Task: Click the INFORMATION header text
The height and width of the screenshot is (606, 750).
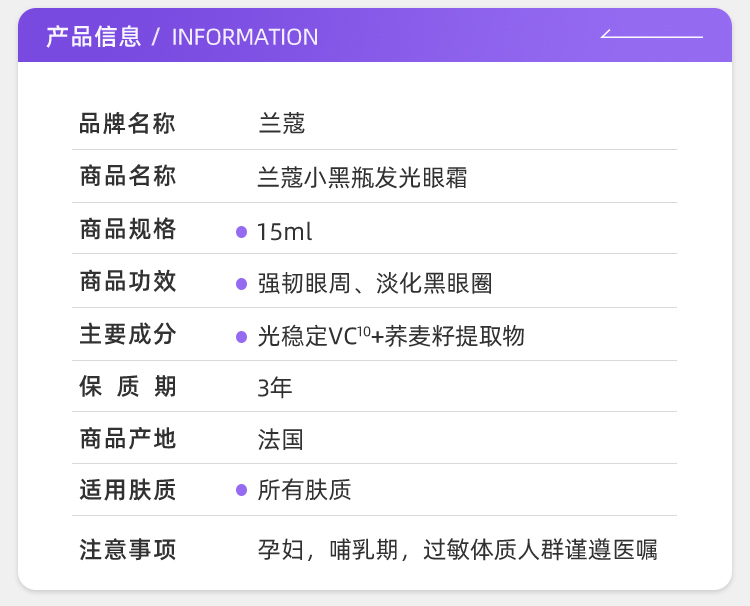Action: (x=245, y=37)
